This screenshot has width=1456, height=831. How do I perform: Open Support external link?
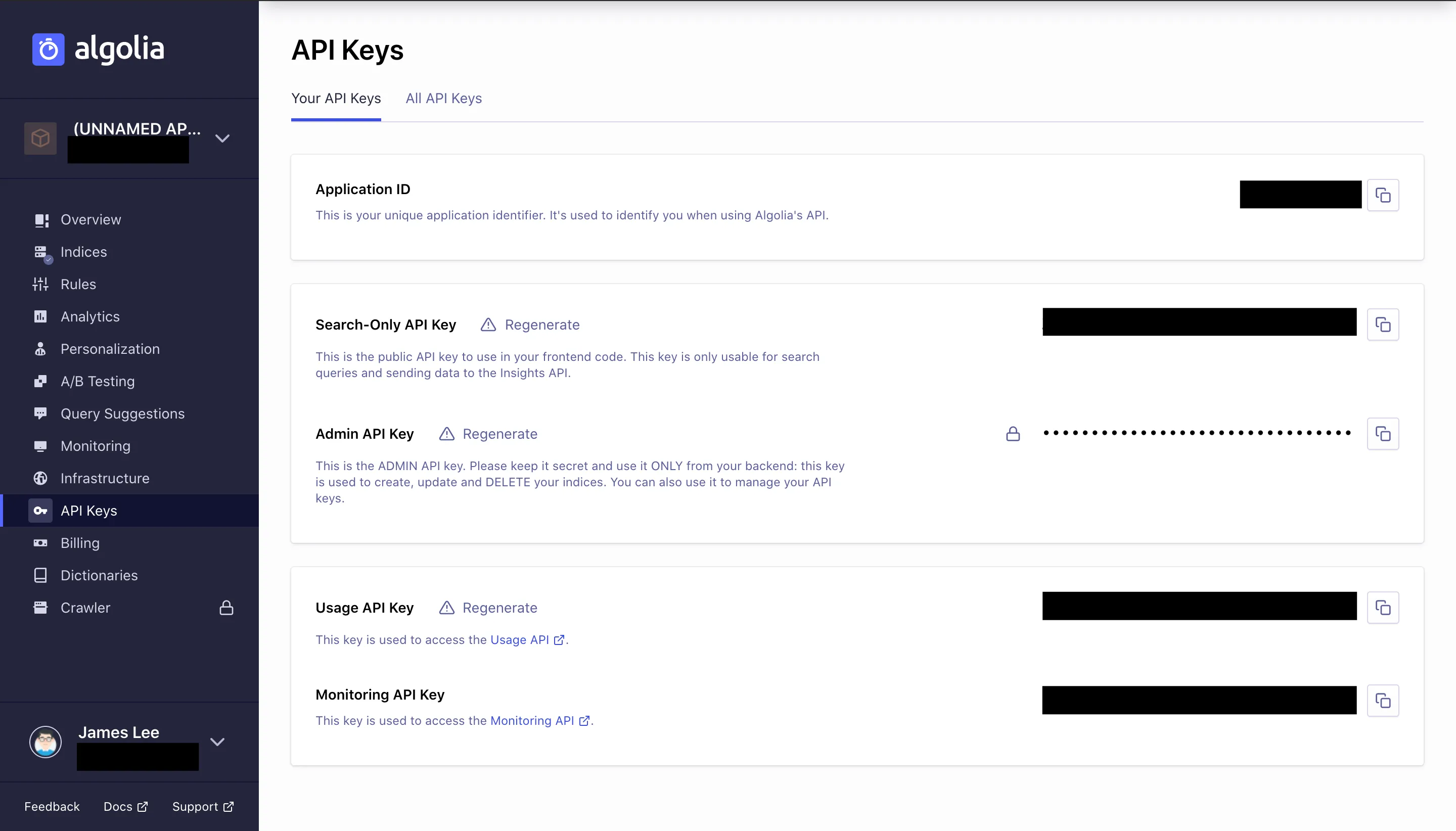[203, 806]
